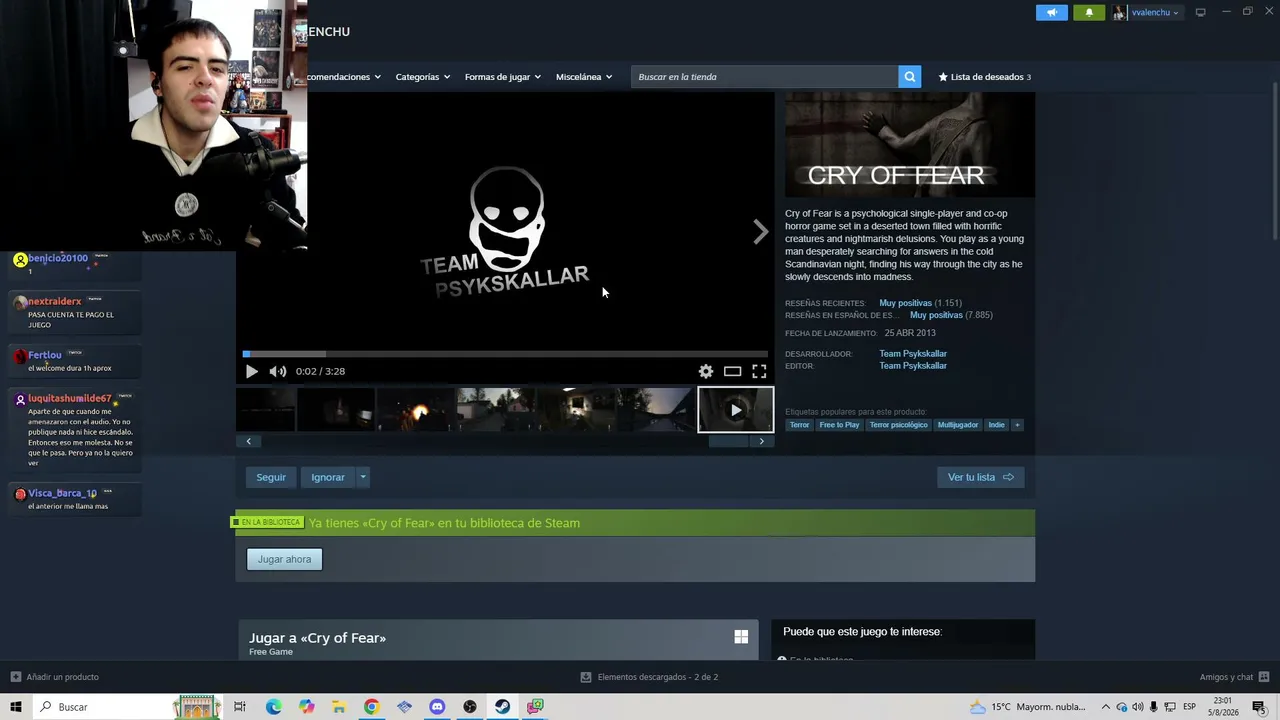Open OBS Studio from taskbar
This screenshot has width=1280, height=720.
coord(470,707)
